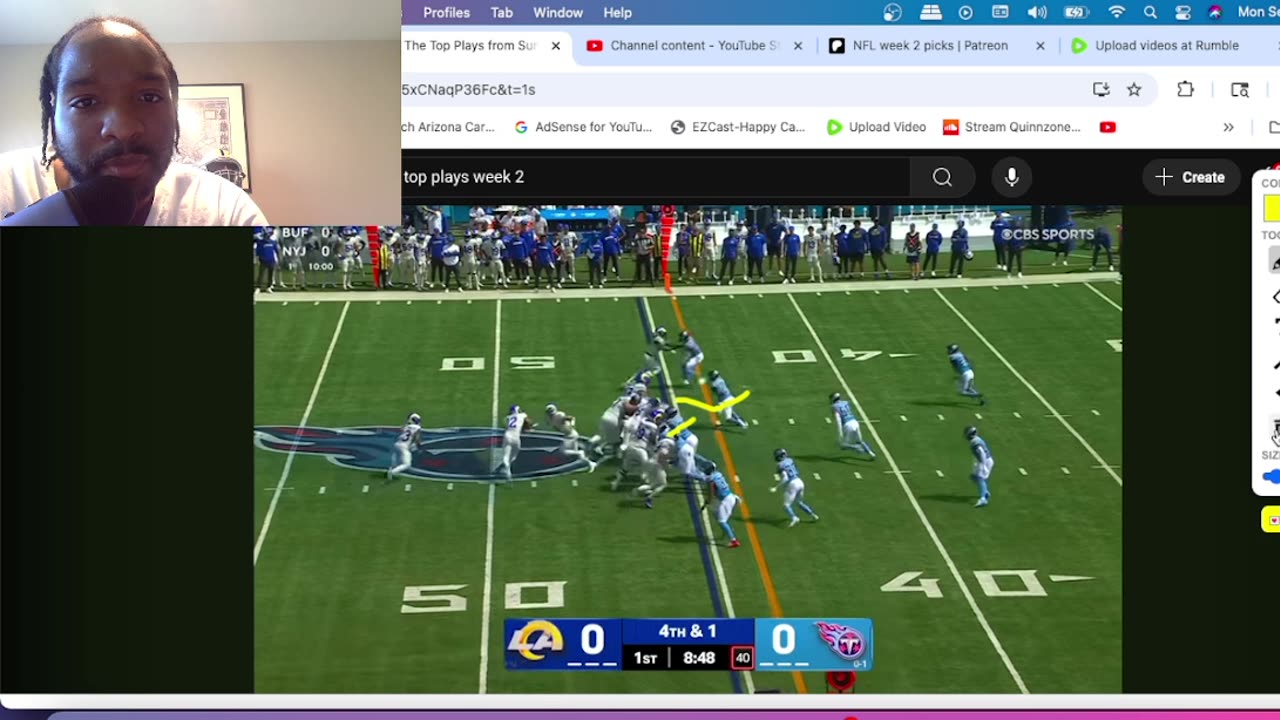
Task: Start YouTube voice search with the microphone
Action: tap(1012, 177)
